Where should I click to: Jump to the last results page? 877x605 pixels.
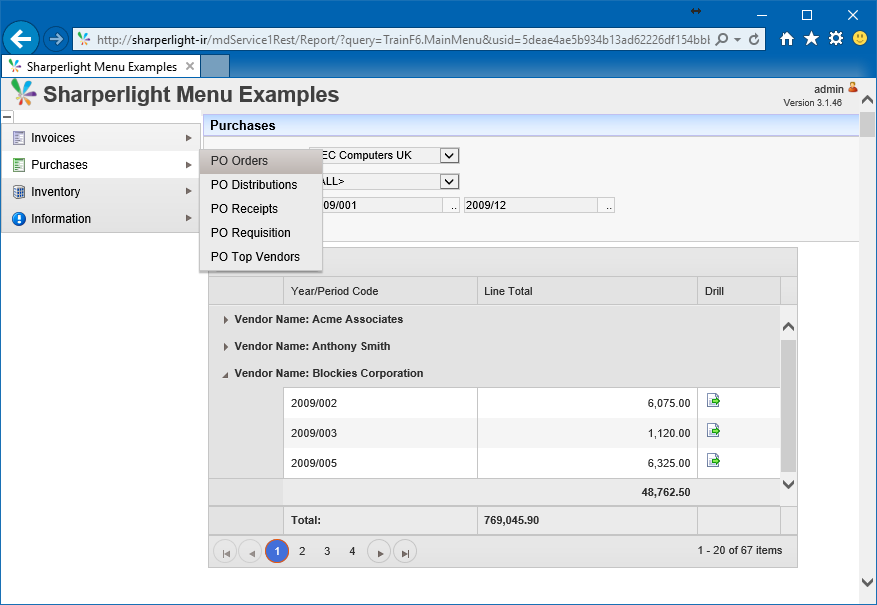tap(405, 552)
